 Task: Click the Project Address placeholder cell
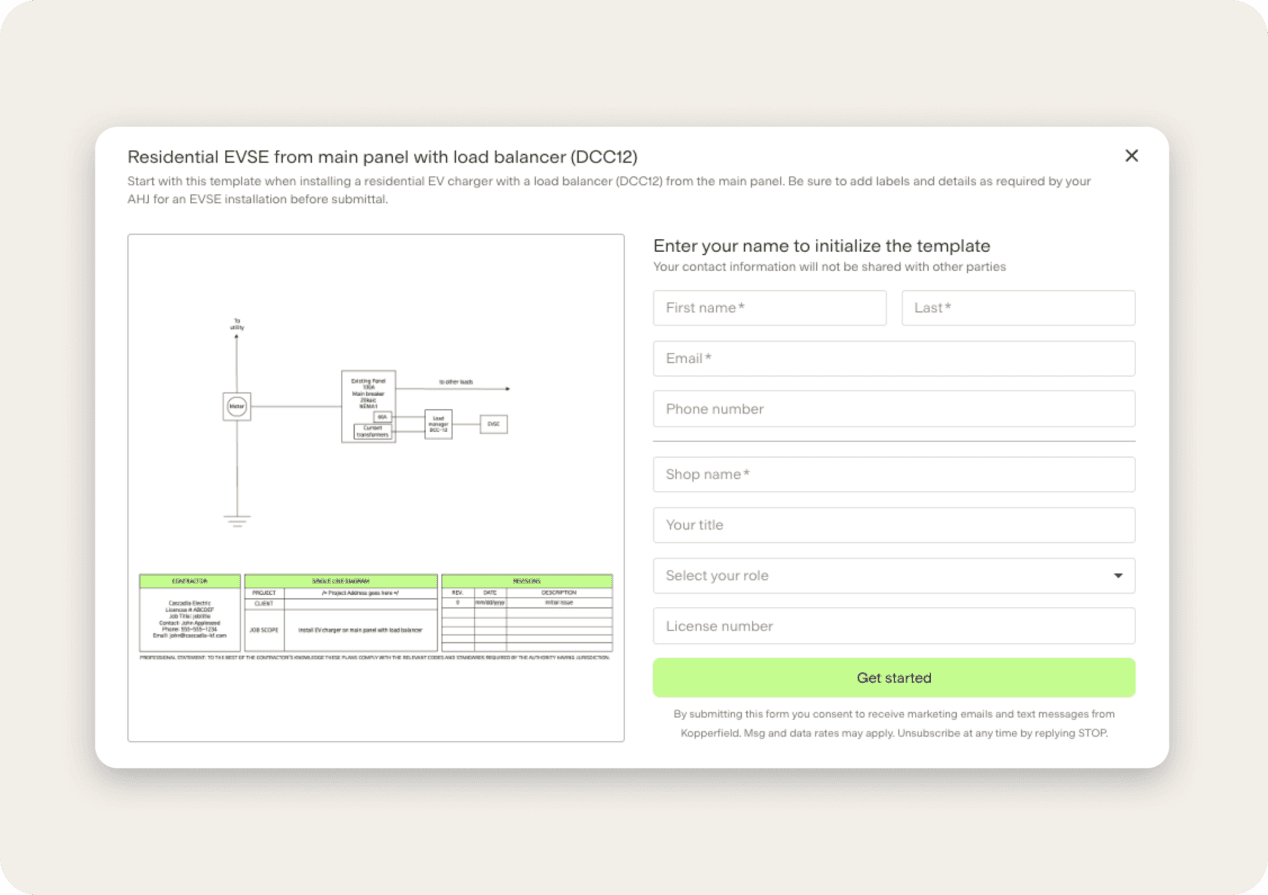click(360, 593)
